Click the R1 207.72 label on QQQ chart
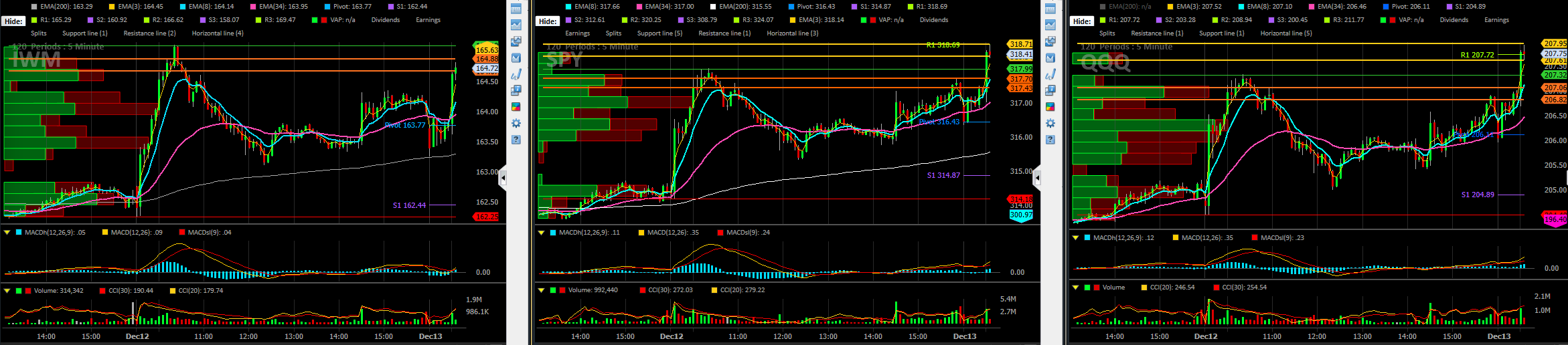Image resolution: width=1568 pixels, height=345 pixels. click(x=1477, y=55)
